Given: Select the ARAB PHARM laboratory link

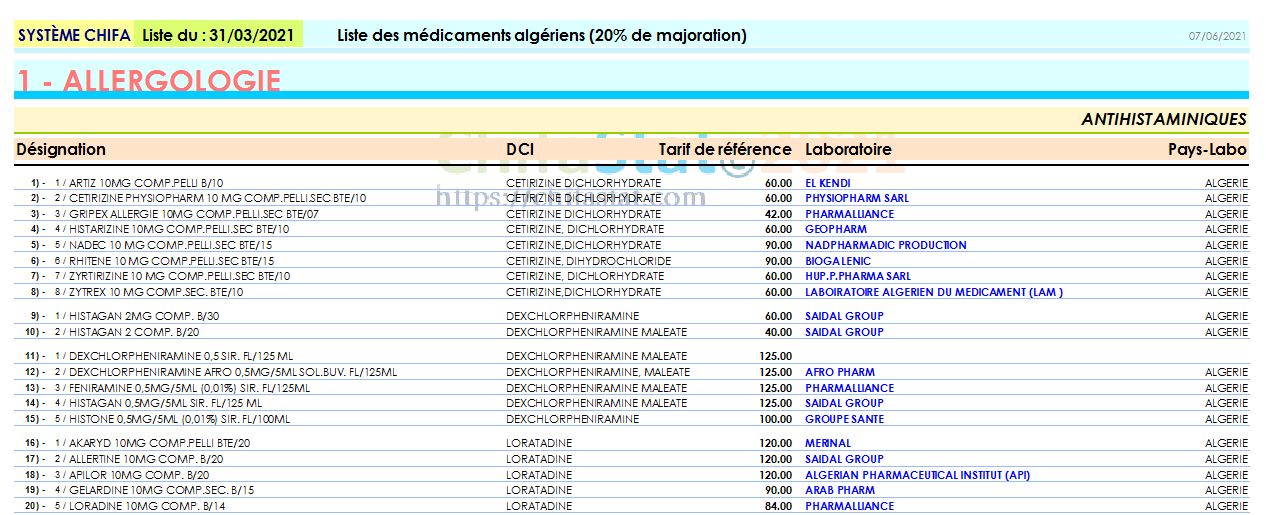Looking at the screenshot, I should click(x=839, y=490).
